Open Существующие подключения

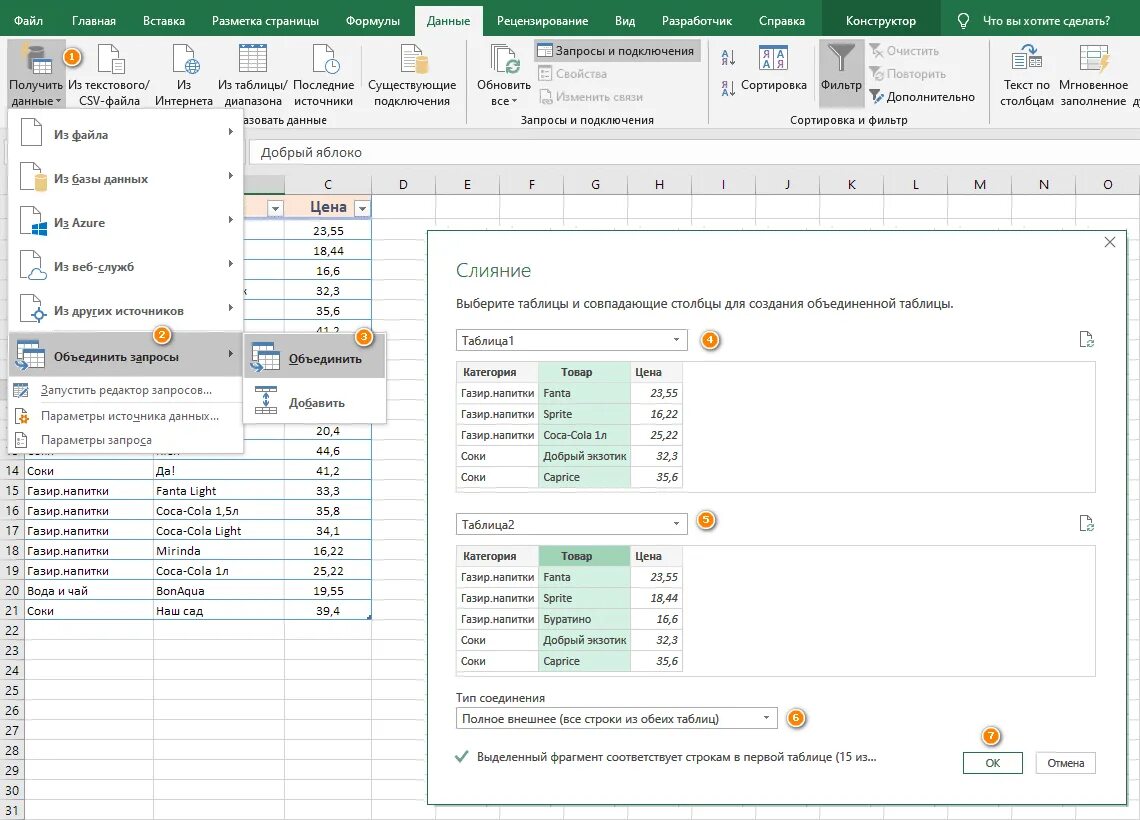(412, 74)
